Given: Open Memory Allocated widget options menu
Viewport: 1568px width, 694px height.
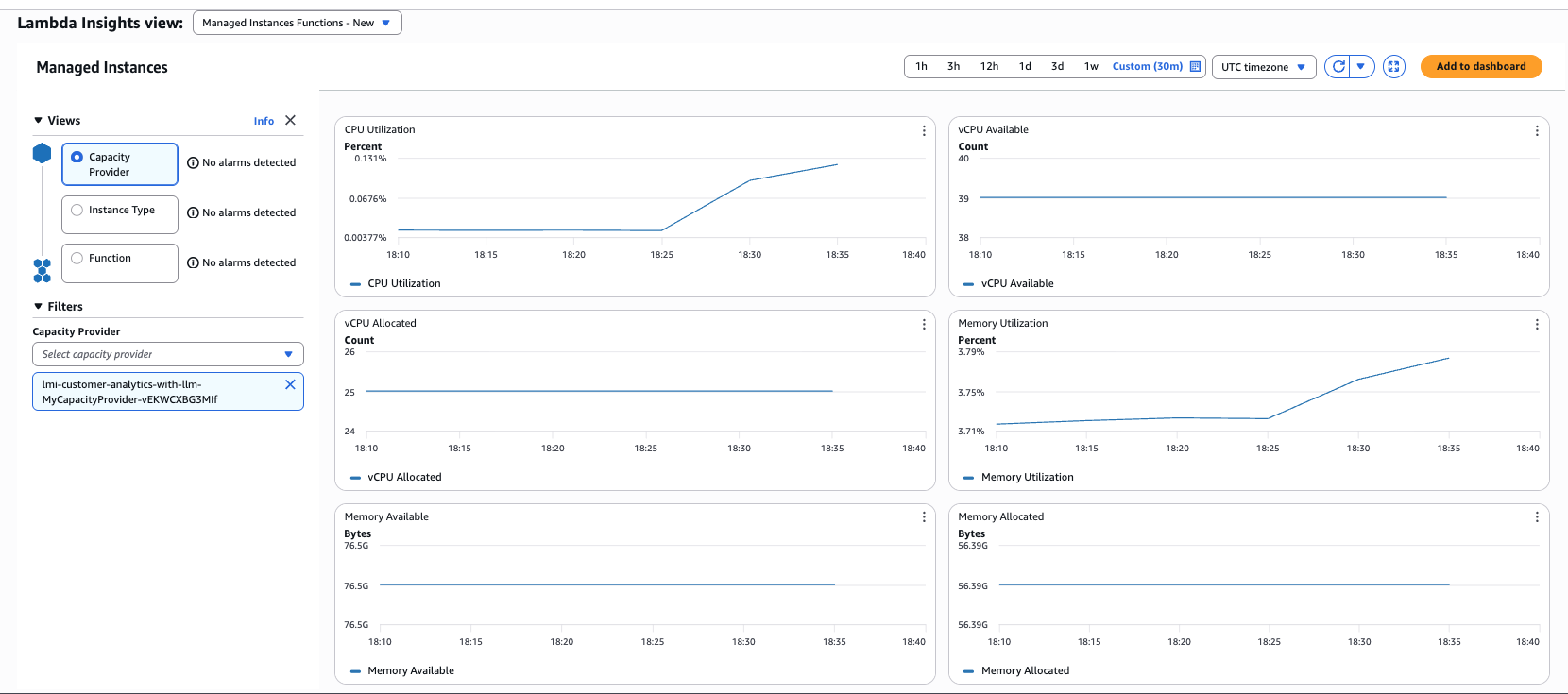Looking at the screenshot, I should 1537,517.
